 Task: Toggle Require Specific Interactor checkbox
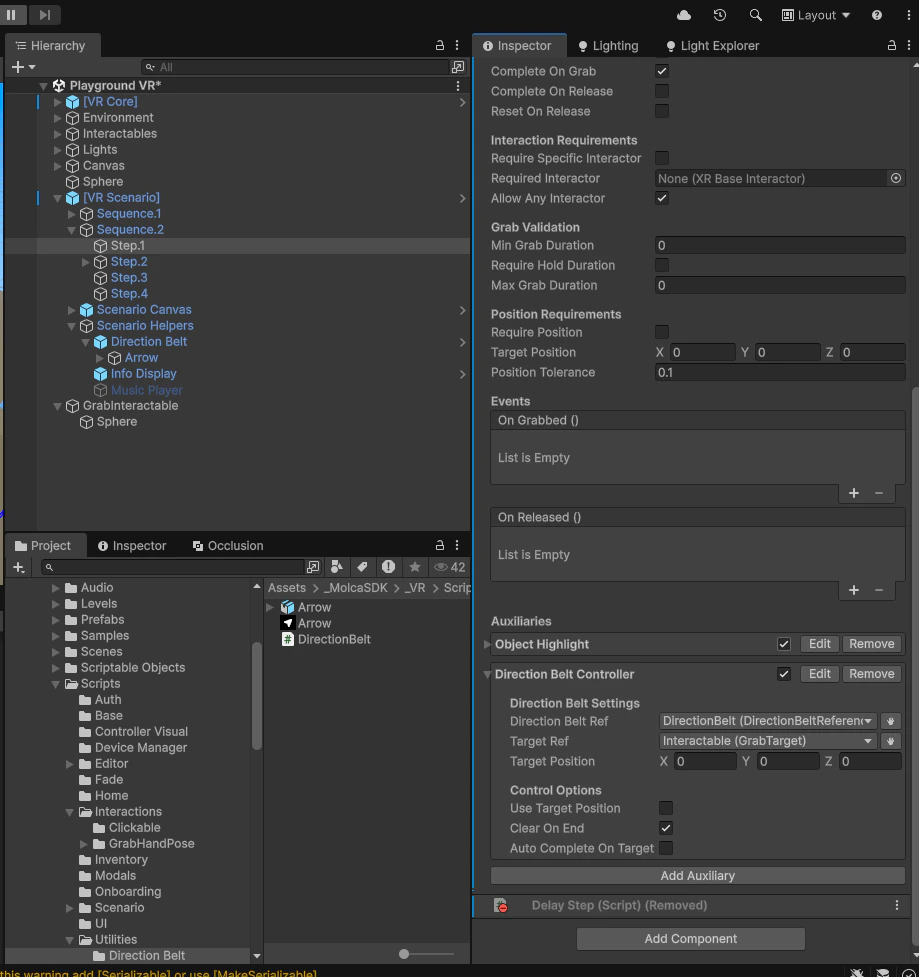click(x=662, y=158)
